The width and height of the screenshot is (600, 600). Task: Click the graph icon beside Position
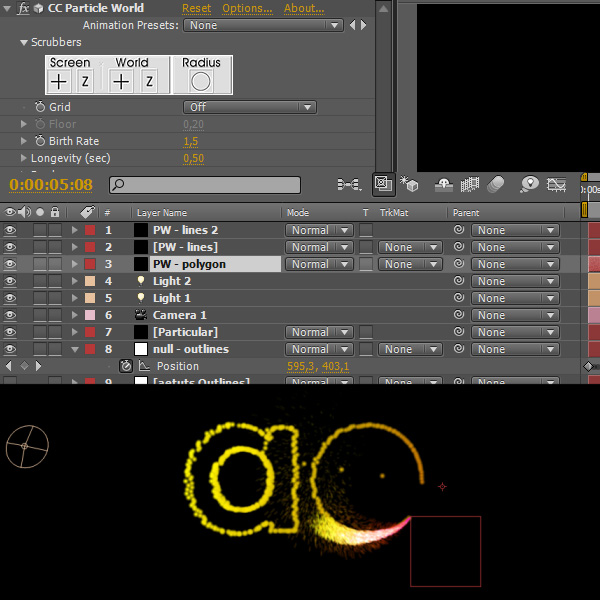click(144, 366)
